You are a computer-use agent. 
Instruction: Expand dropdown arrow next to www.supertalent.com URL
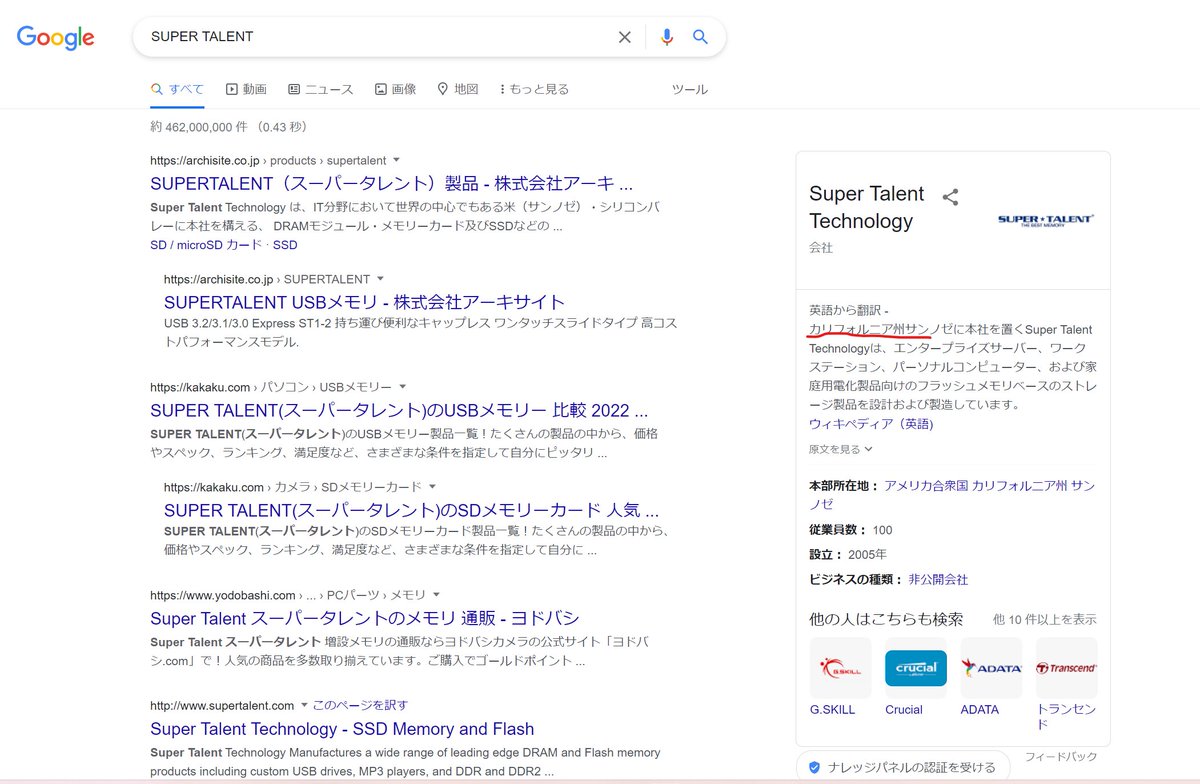click(x=304, y=705)
